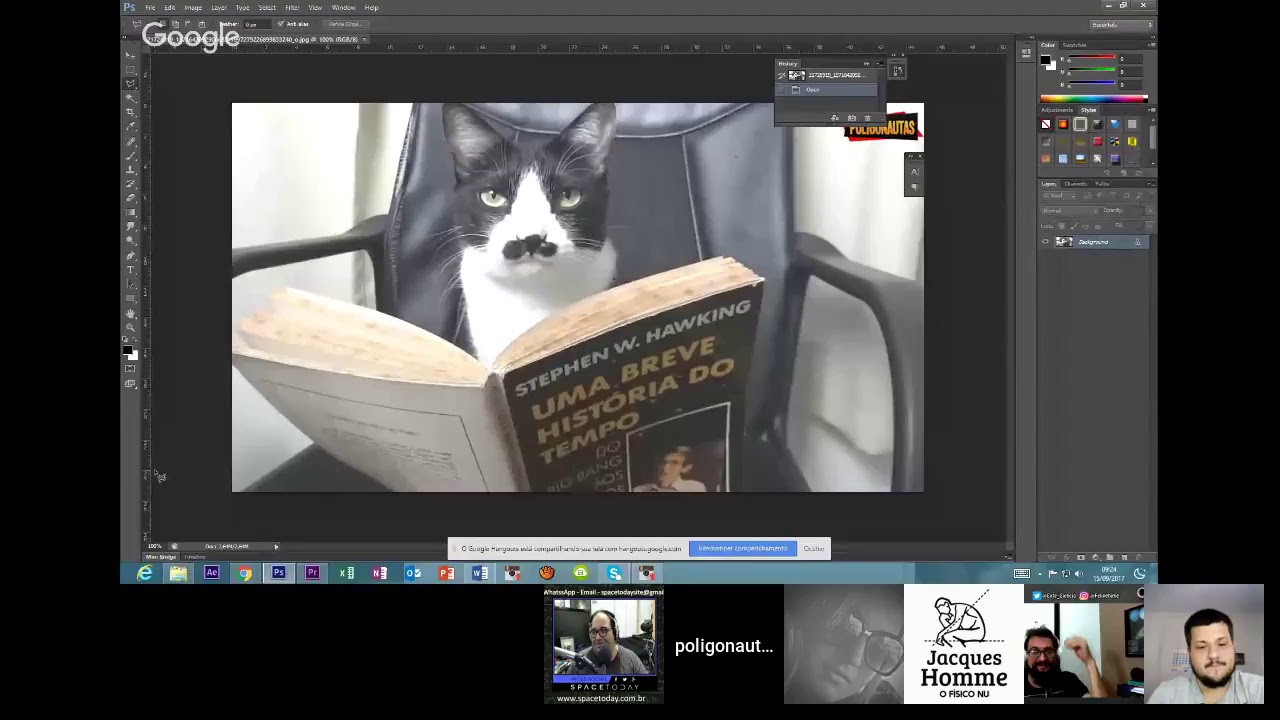The image size is (1280, 720).
Task: Click Ocultar to hide sharing bar
Action: (814, 548)
